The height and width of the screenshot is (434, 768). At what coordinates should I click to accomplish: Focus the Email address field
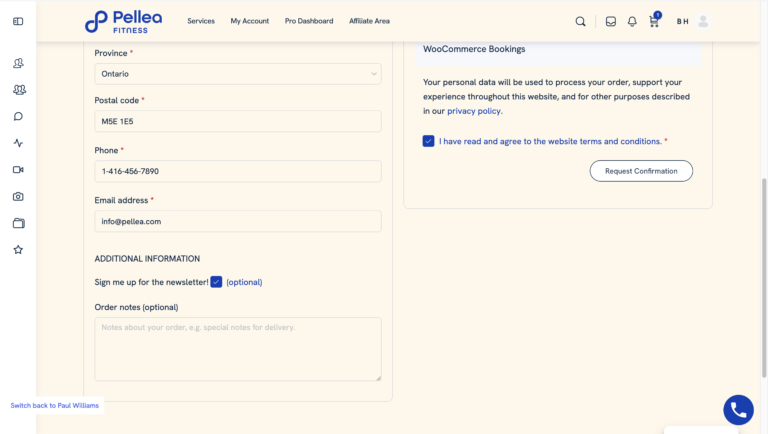(x=238, y=221)
